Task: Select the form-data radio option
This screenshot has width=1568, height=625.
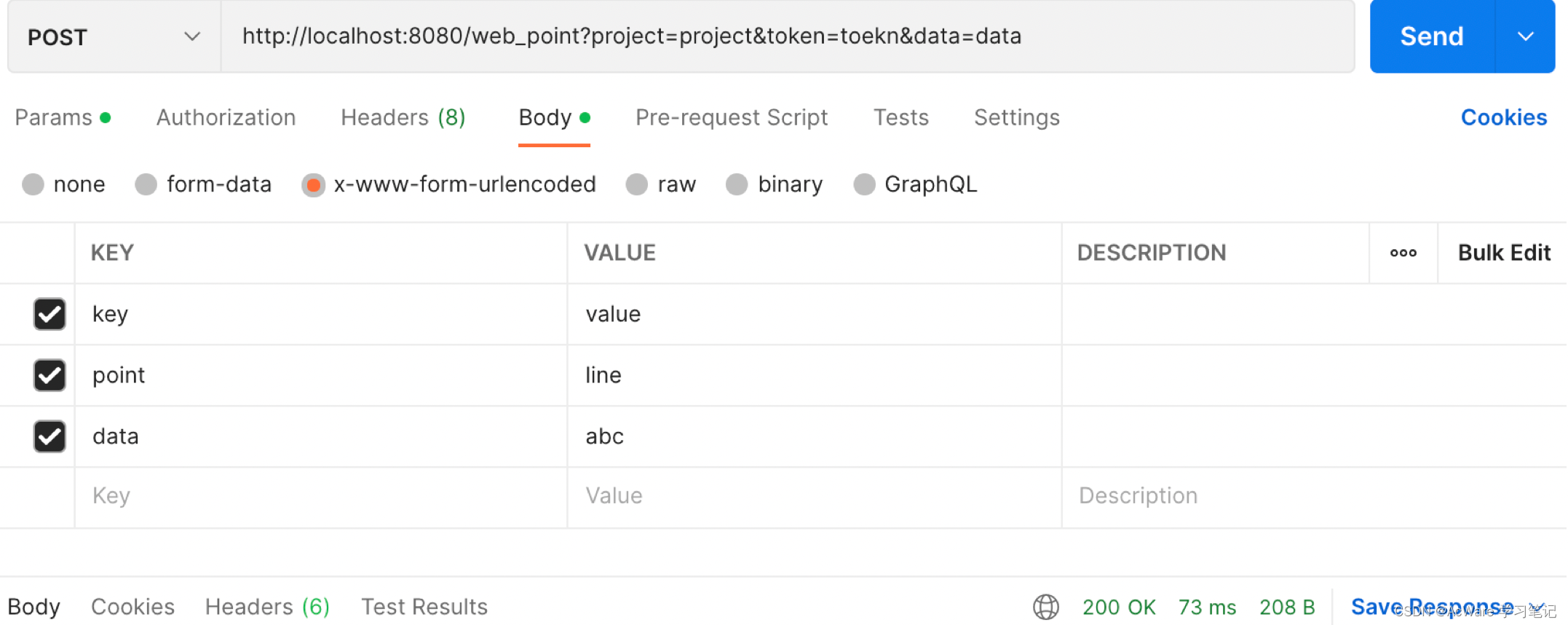Action: (146, 184)
